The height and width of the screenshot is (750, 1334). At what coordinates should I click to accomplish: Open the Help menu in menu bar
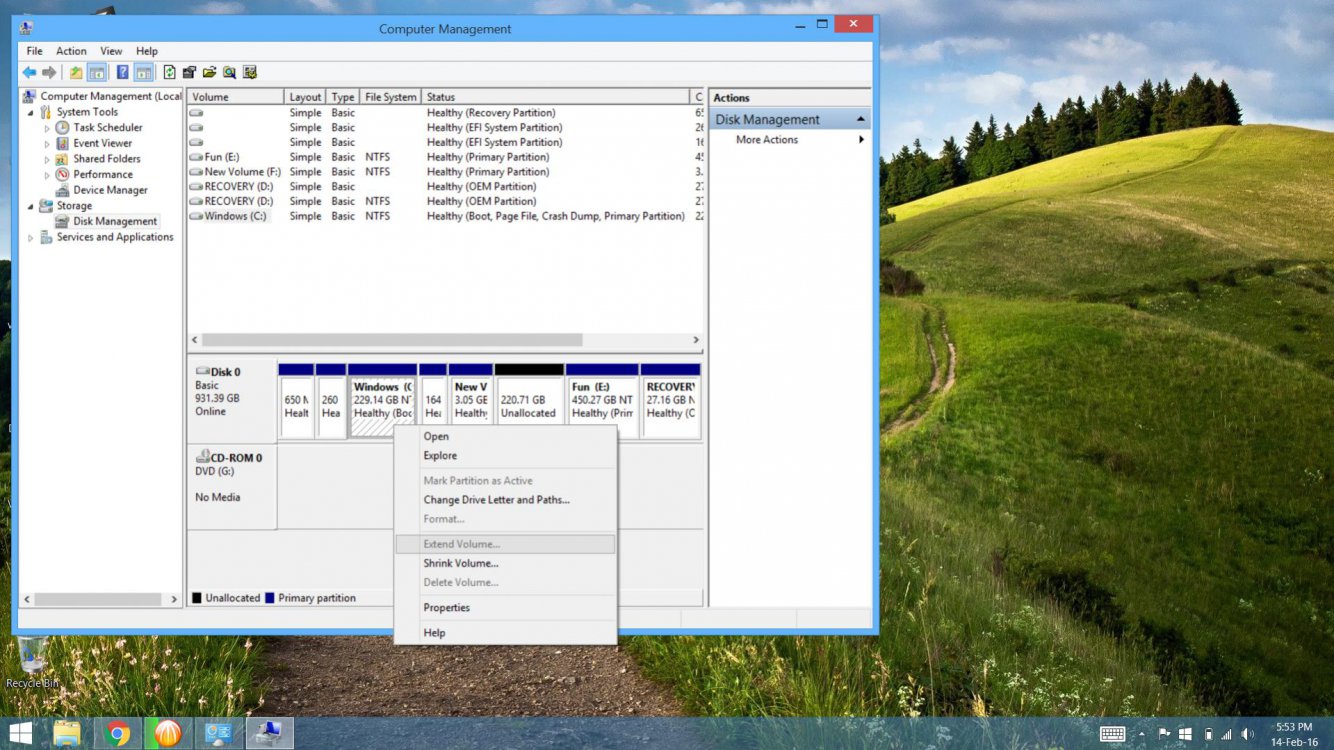147,51
